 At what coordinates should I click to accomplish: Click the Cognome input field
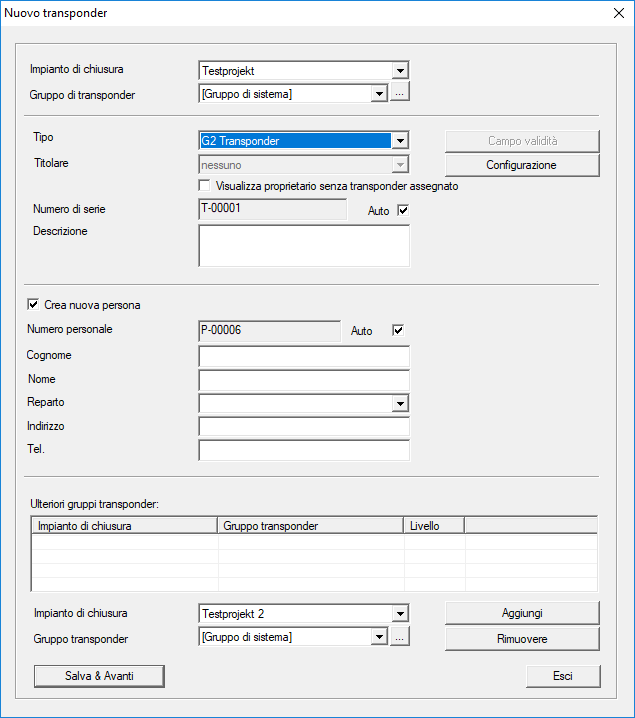coord(304,357)
